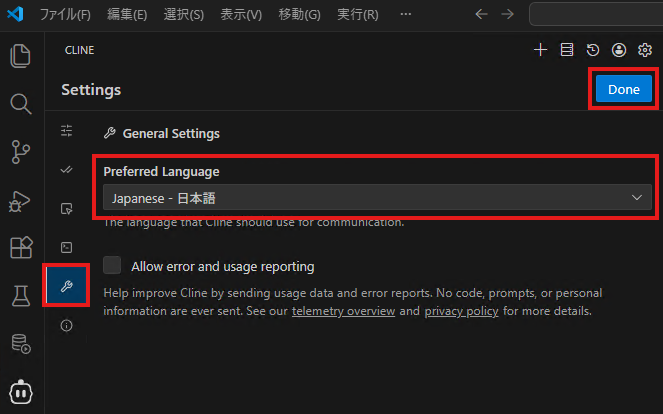The image size is (663, 414).
Task: Open the 実行(R) menu
Action: pos(358,14)
